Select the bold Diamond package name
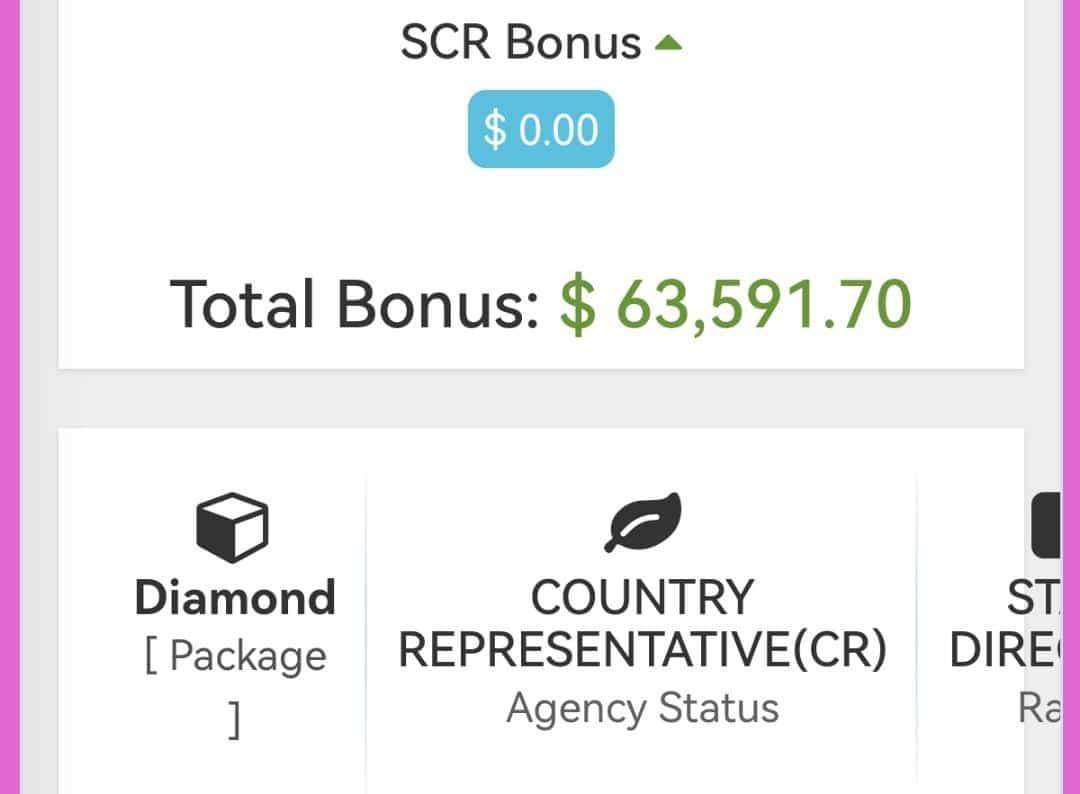The image size is (1080, 794). tap(235, 598)
